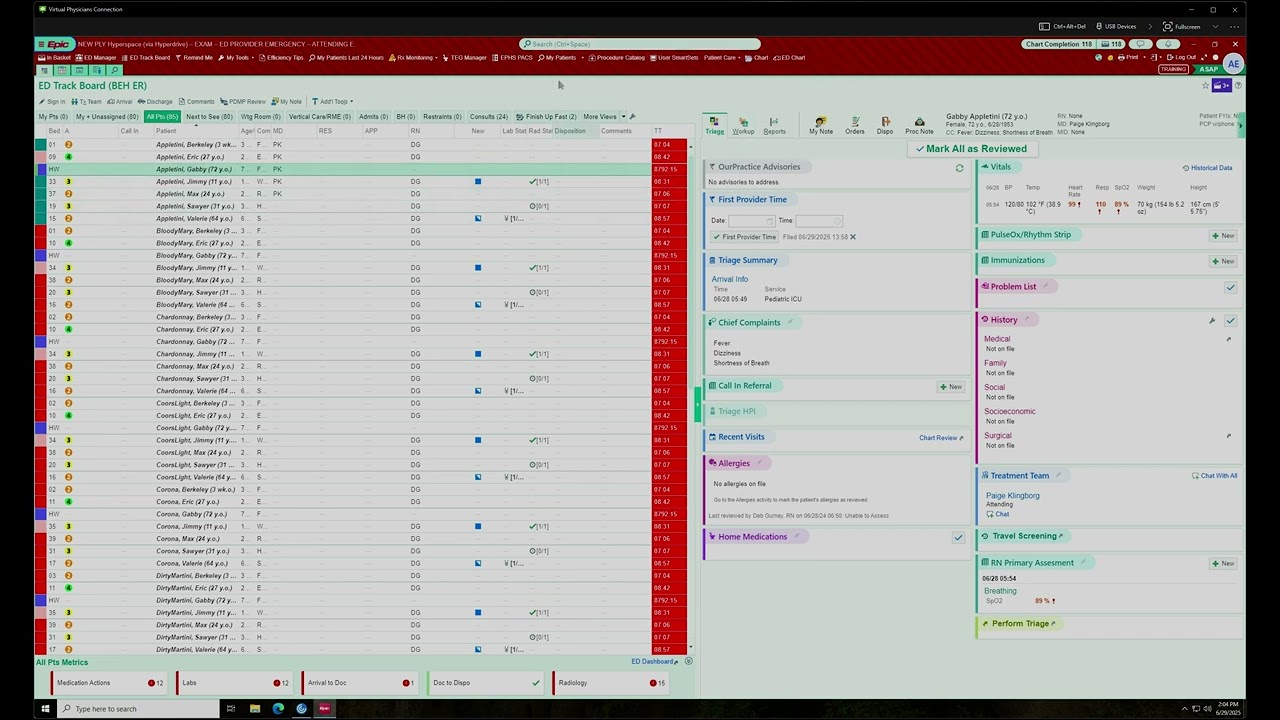Open the Workup activity tab

pos(743,126)
